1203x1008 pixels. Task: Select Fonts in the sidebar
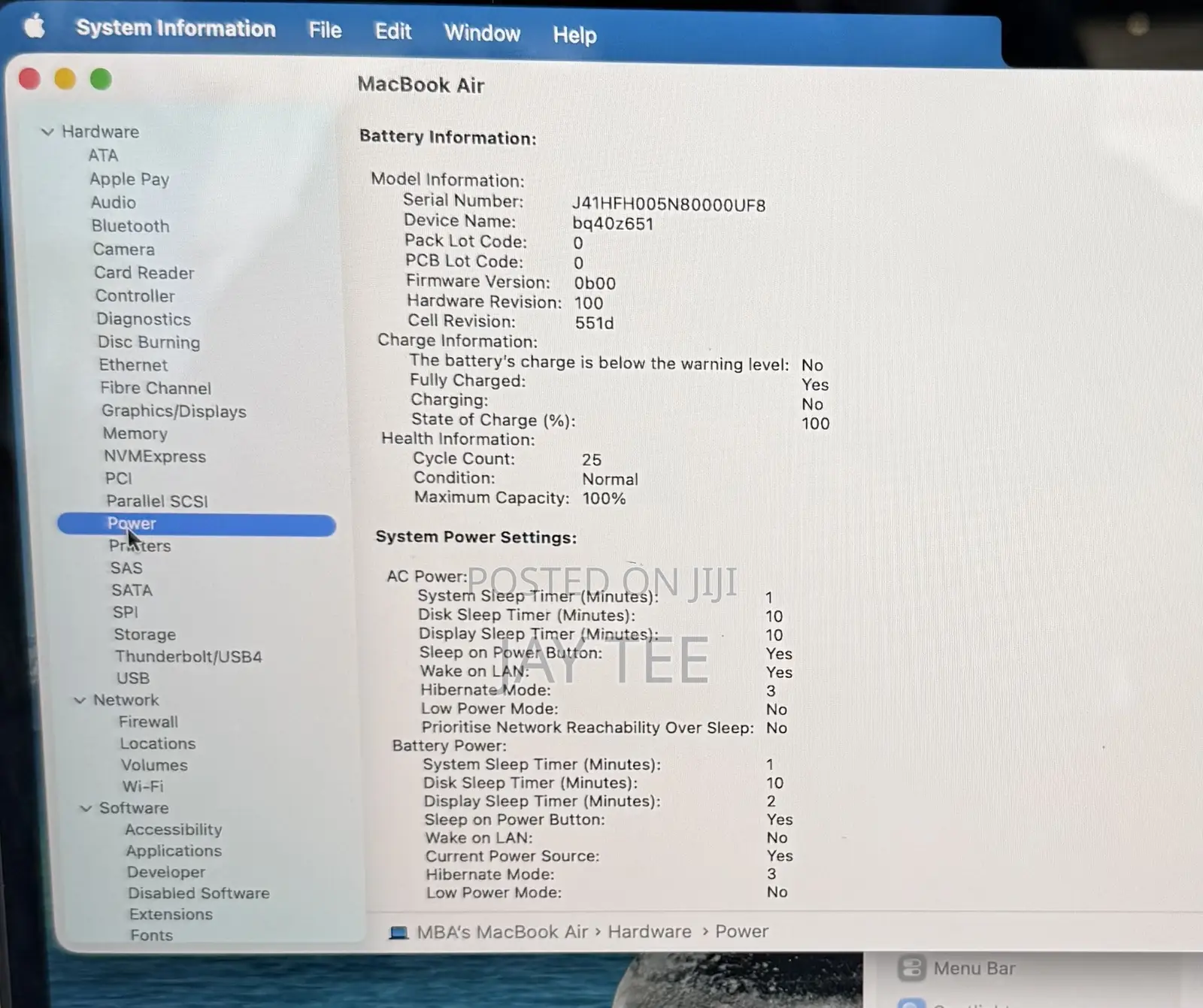[151, 935]
